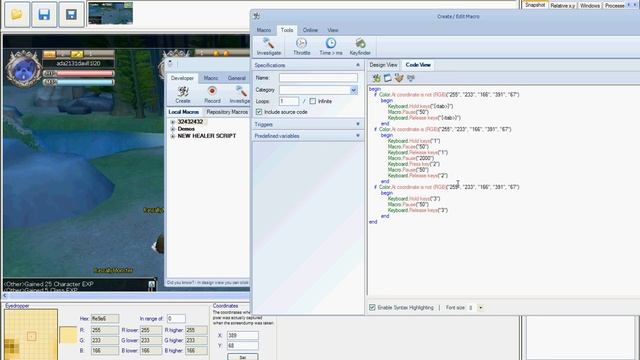640x360 pixels.
Task: Click the Create icon in the Developer tab
Action: tap(183, 94)
